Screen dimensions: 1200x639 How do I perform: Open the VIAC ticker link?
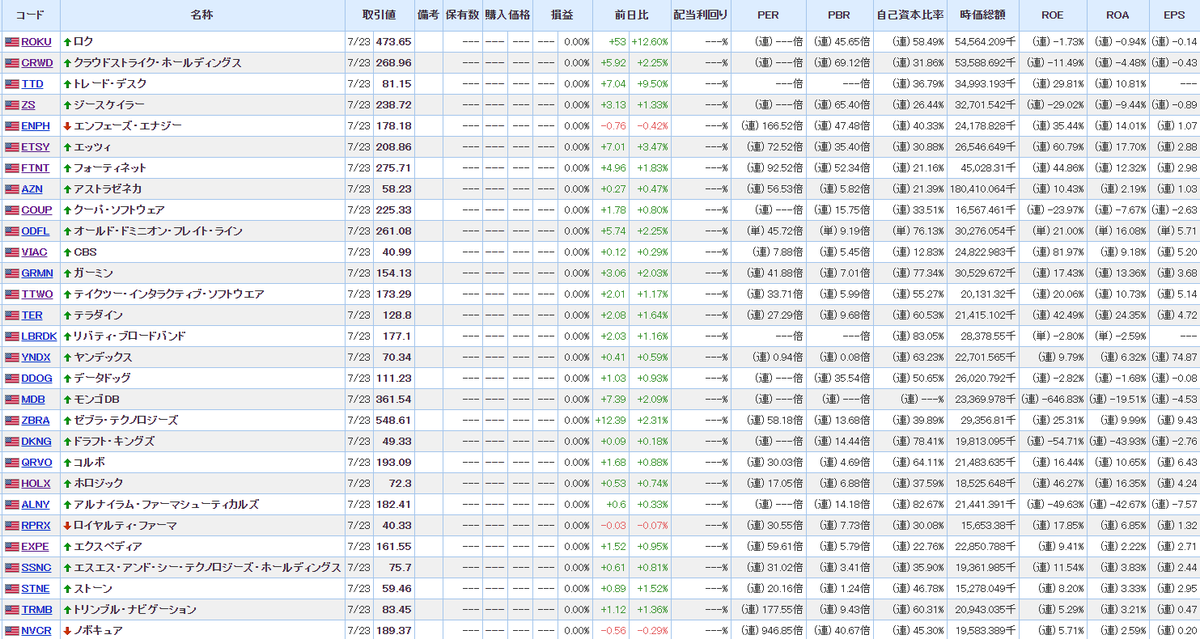coord(35,252)
